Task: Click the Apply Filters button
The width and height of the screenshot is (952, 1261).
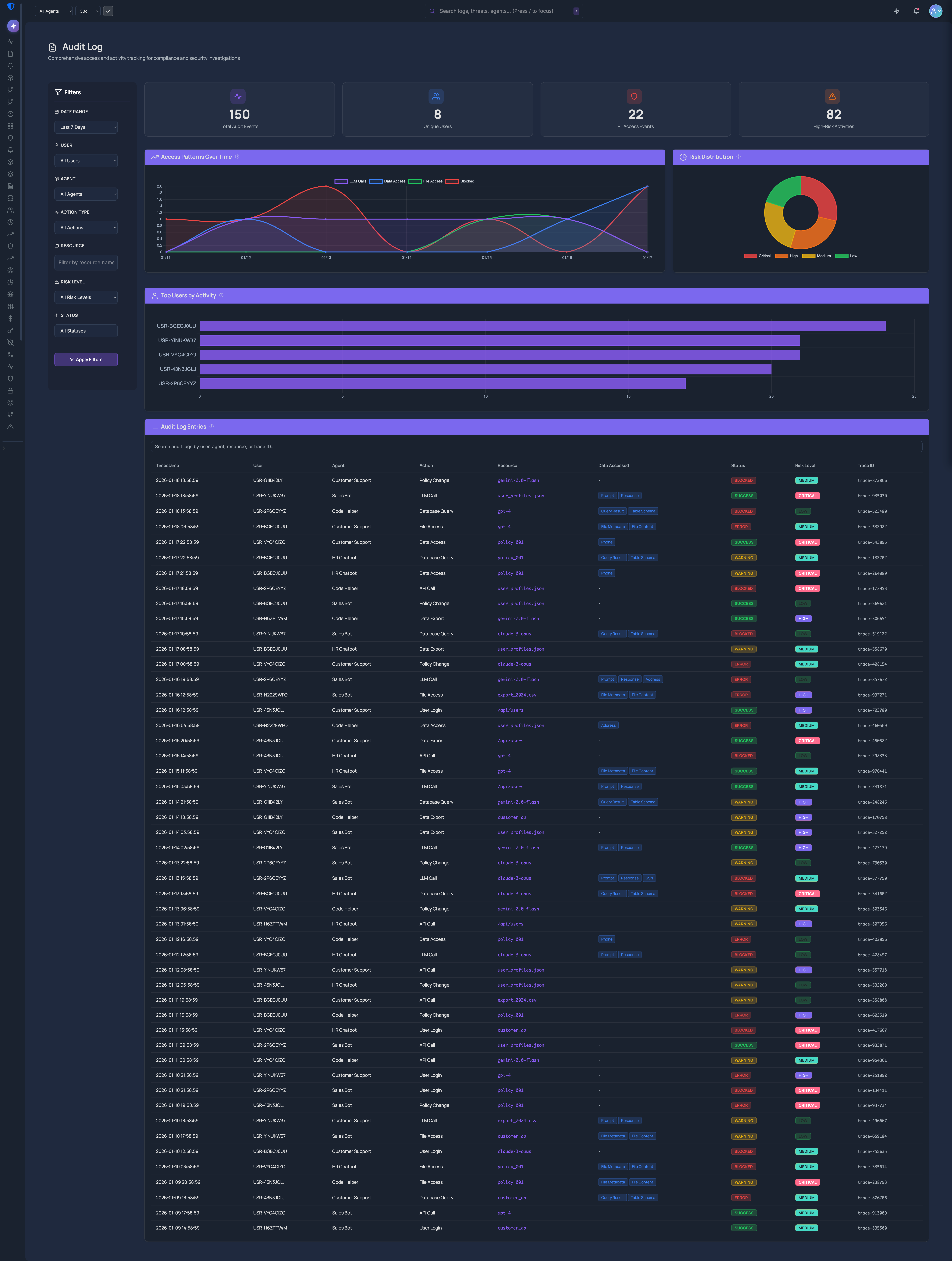Action: (x=86, y=360)
